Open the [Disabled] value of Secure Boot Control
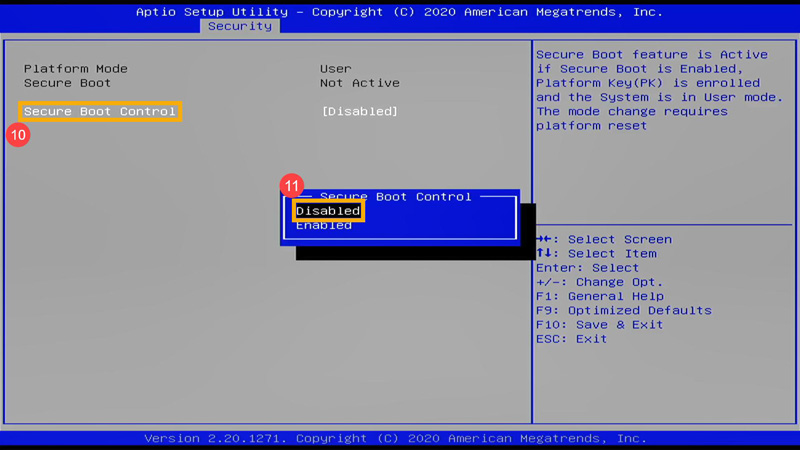This screenshot has width=800, height=450. tap(359, 112)
